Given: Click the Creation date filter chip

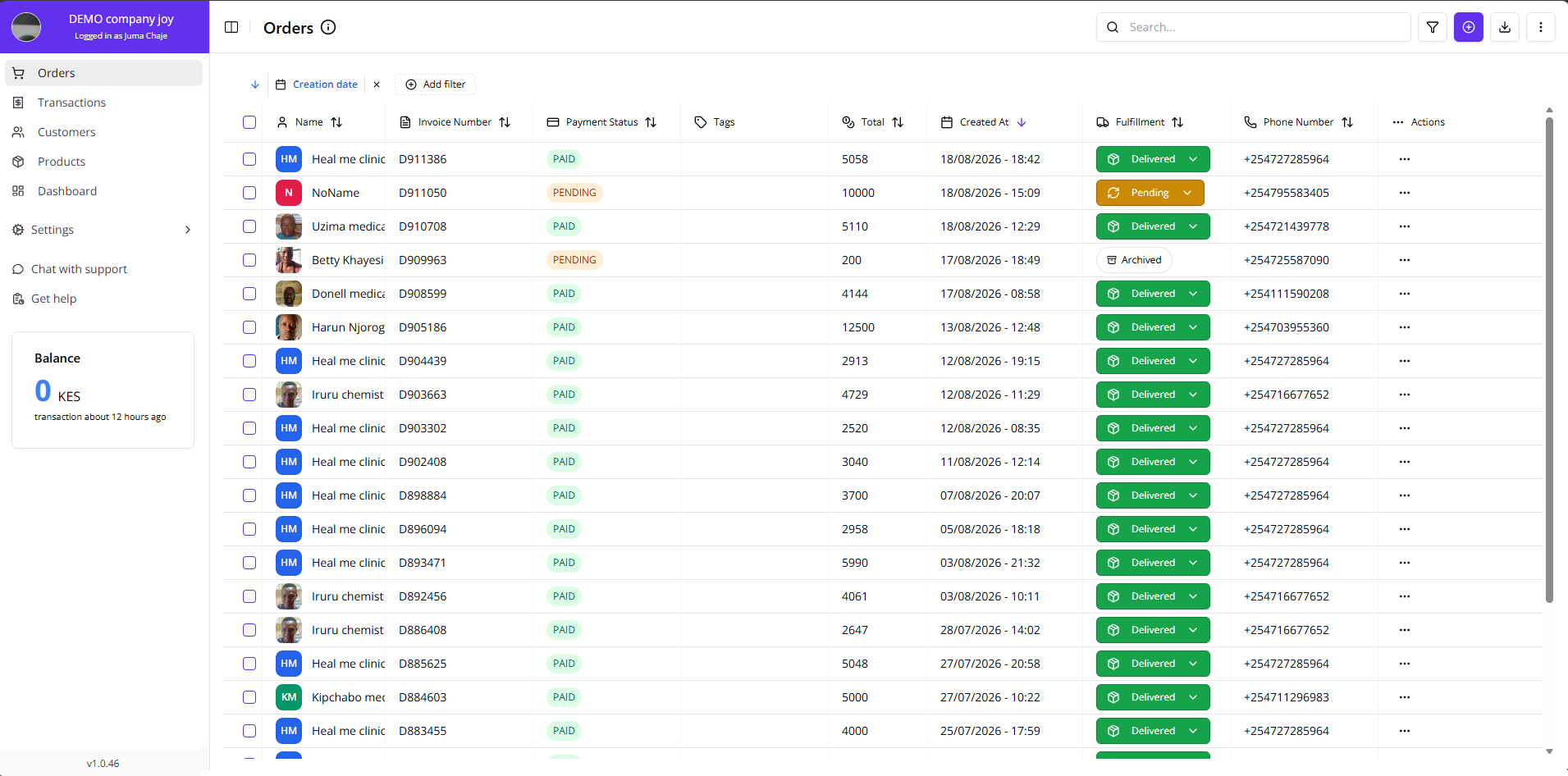Looking at the screenshot, I should [x=317, y=84].
